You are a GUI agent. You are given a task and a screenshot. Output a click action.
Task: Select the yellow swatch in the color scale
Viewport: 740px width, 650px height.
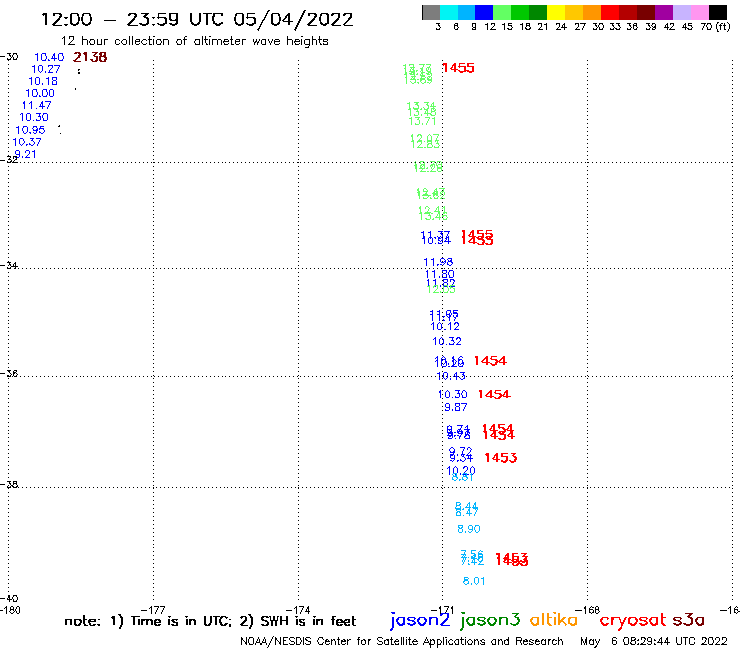tap(555, 12)
